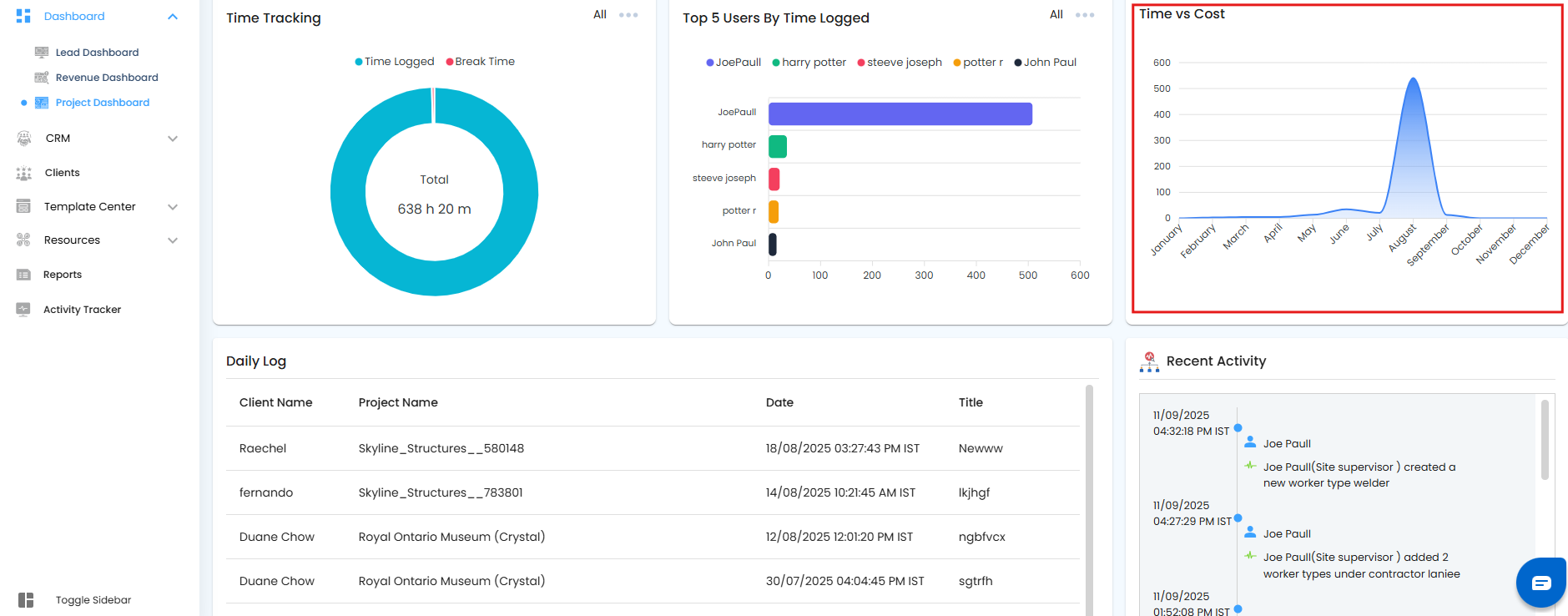
Task: Select Project Dashboard in sidebar
Action: click(x=103, y=103)
